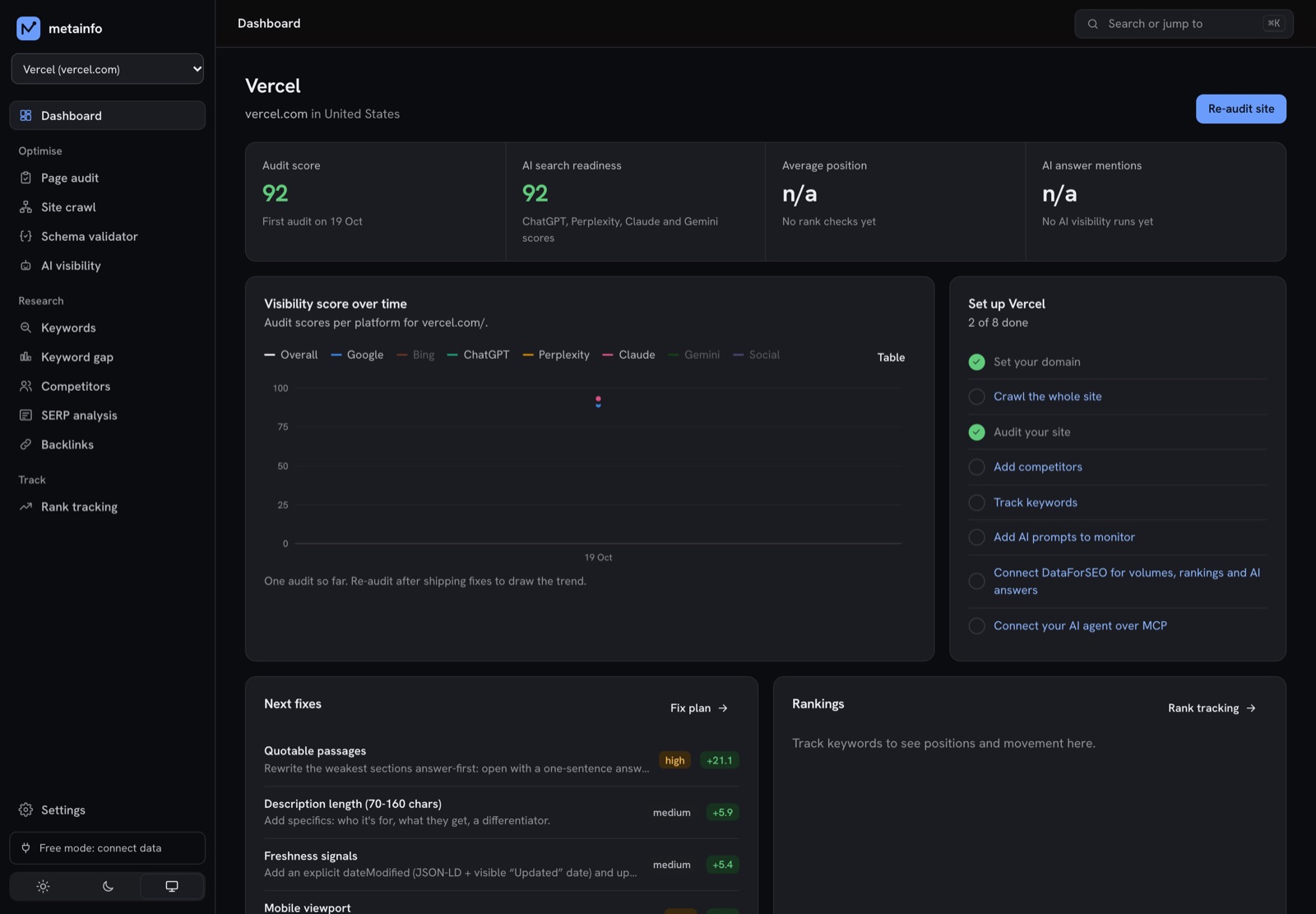The width and height of the screenshot is (1316, 914).
Task: Open the Vercel (vercel.com) site selector dropdown
Action: coord(108,69)
